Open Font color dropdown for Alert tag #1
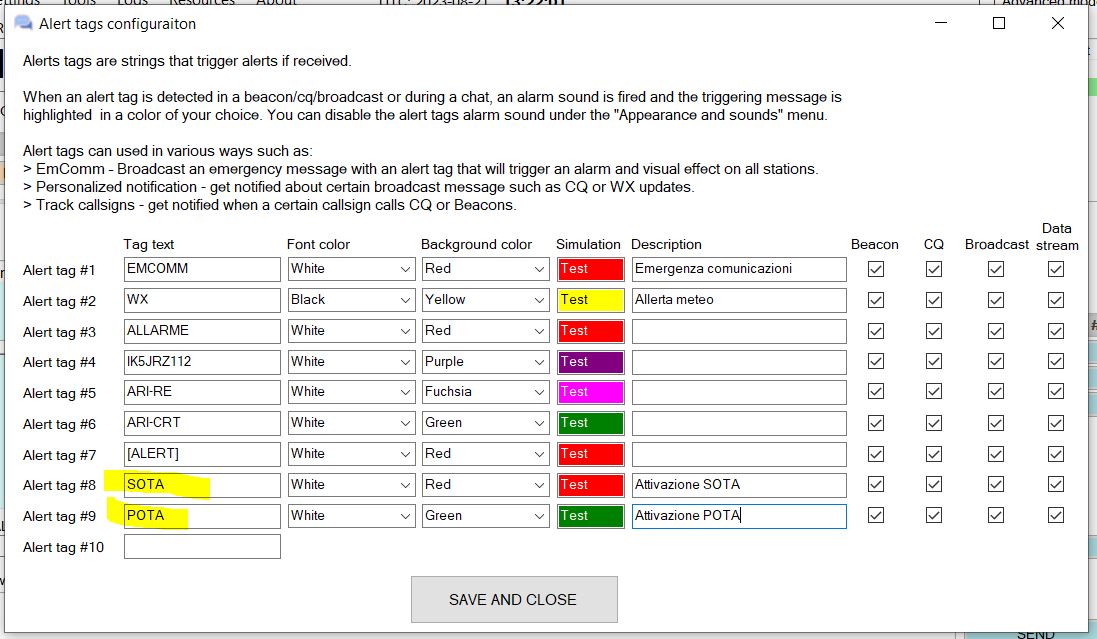The height and width of the screenshot is (639, 1097). 351,269
